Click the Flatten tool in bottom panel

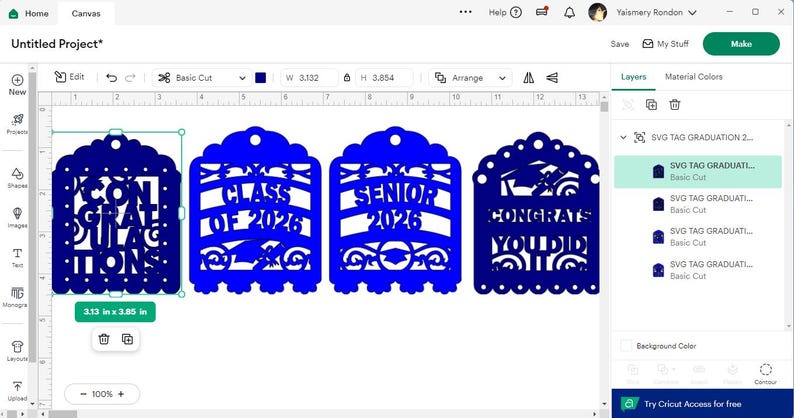(x=732, y=374)
